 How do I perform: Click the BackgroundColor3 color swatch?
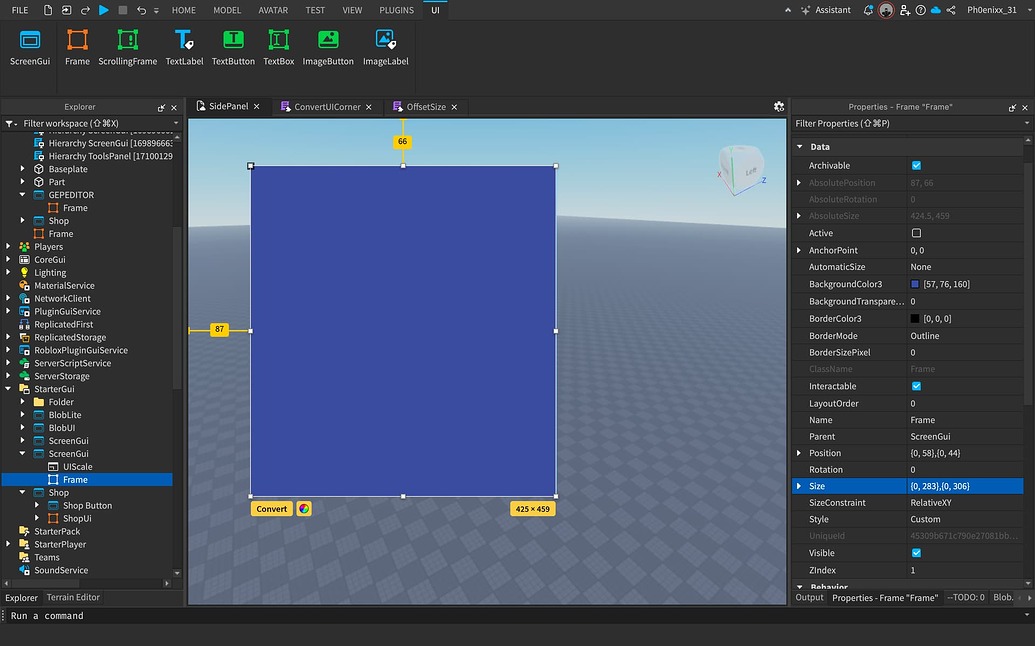pyautogui.click(x=914, y=284)
